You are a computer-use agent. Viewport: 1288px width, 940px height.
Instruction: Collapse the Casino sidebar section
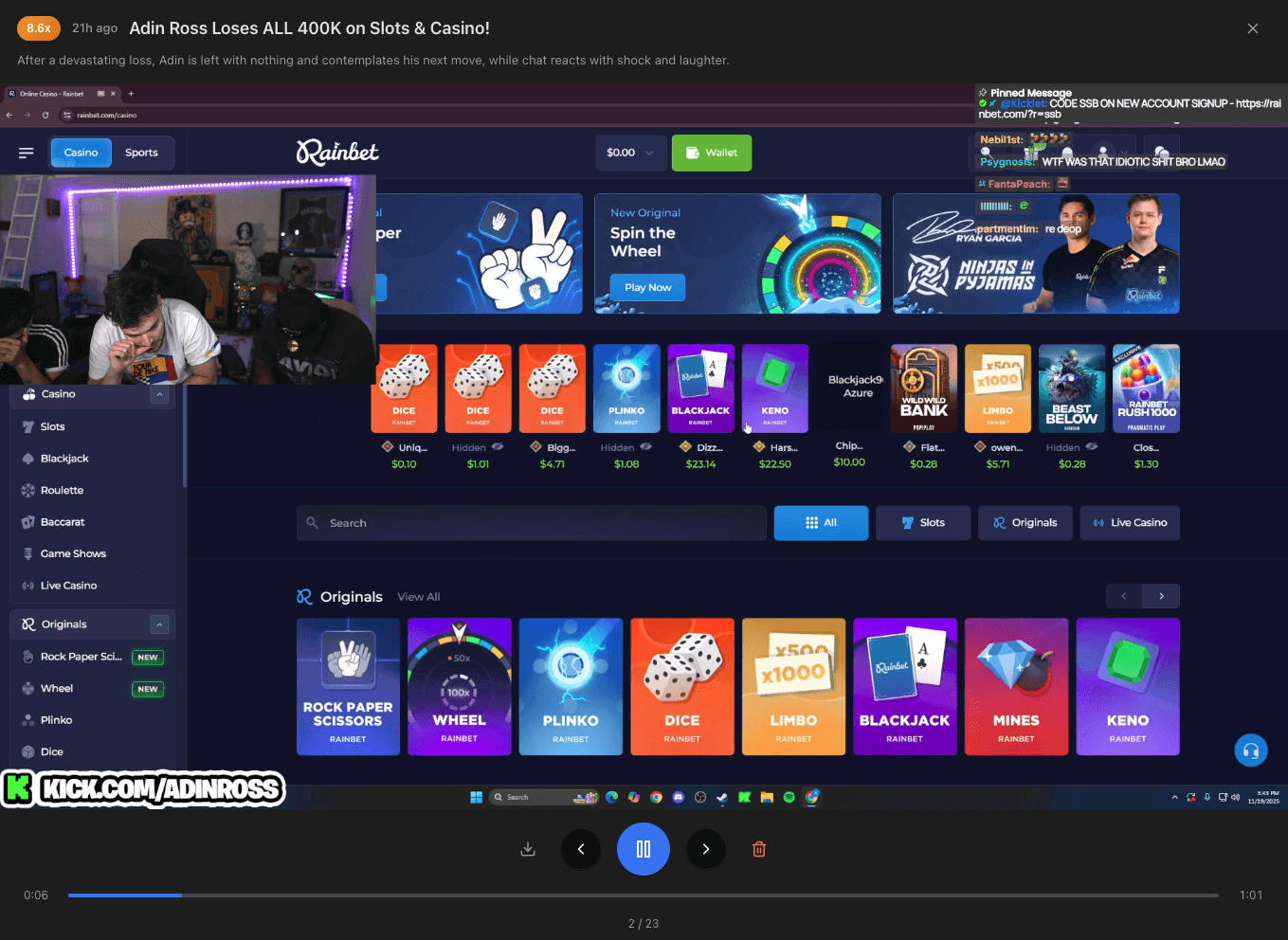coord(159,394)
